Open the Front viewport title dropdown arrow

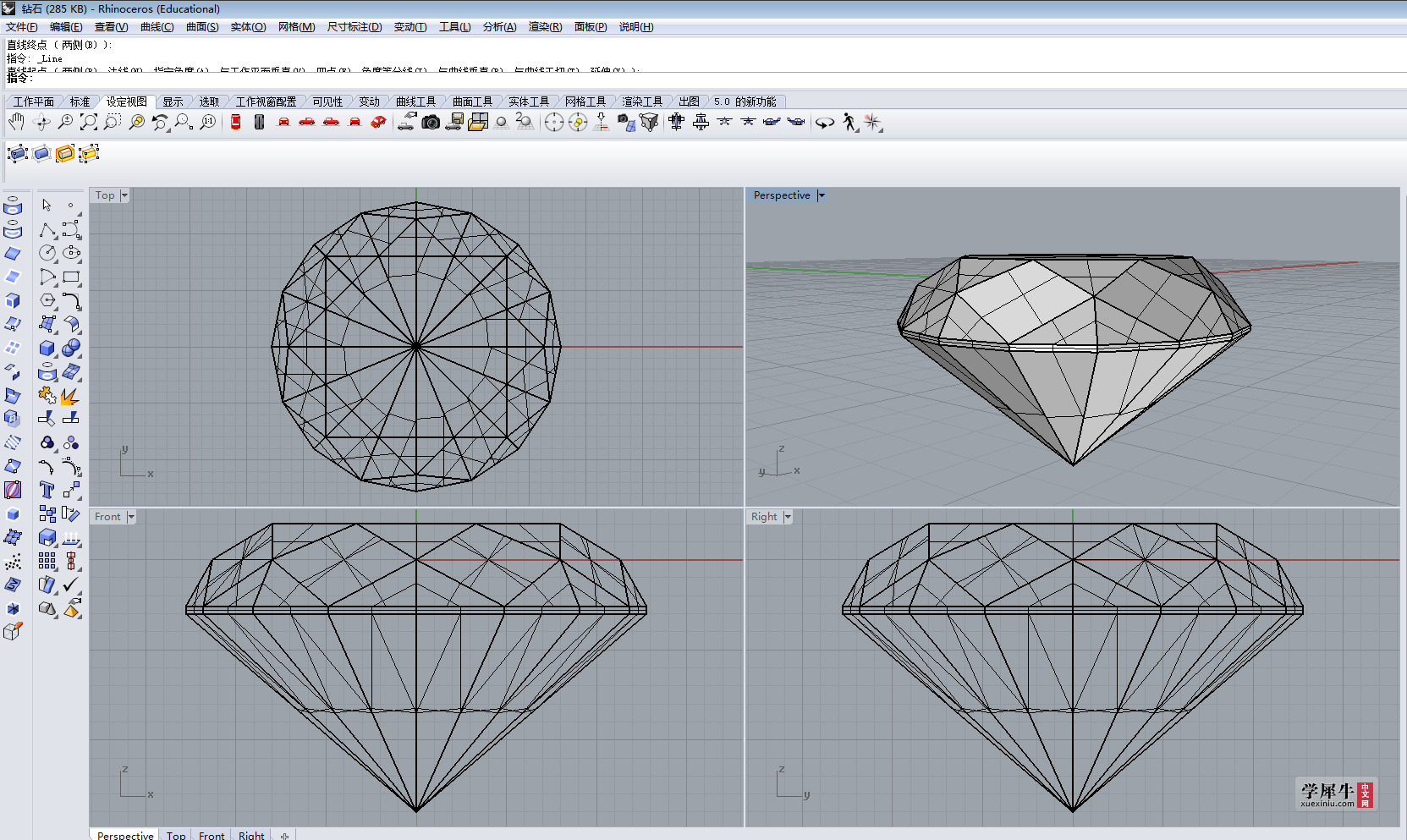click(131, 517)
